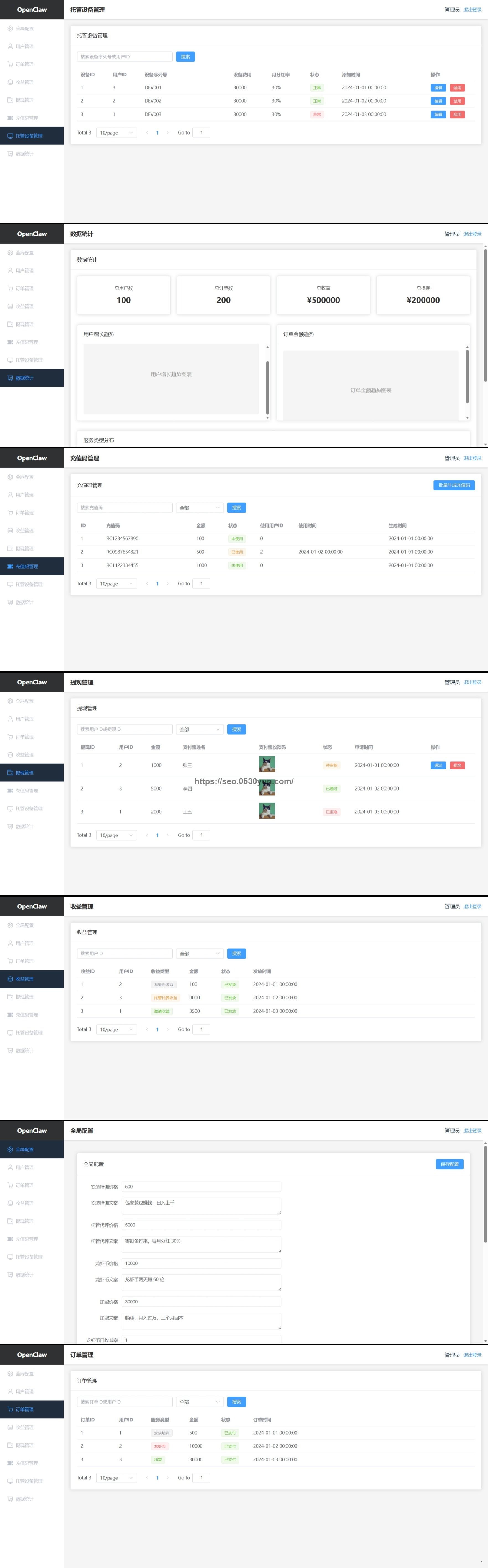Viewport: 488px width, 1568px height.
Task: Open 10/page size dropdown on 充值码管理 page
Action: pos(117,584)
